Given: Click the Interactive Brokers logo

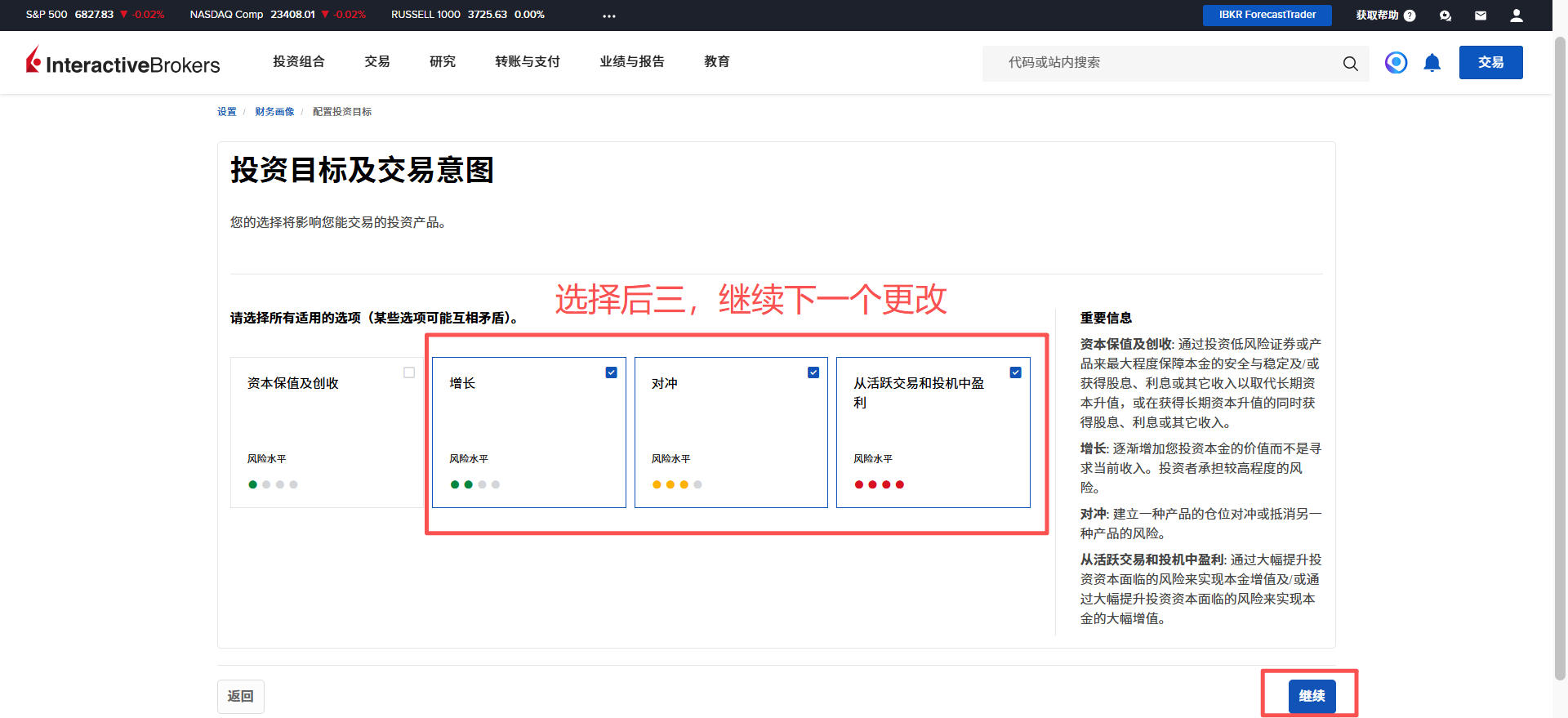Looking at the screenshot, I should [122, 62].
